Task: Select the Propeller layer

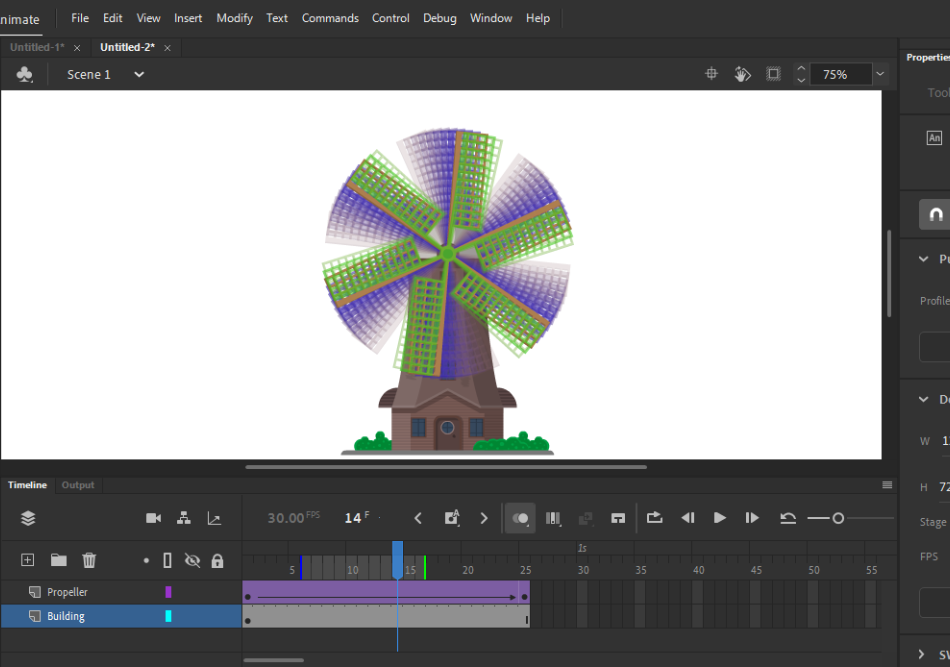Action: pyautogui.click(x=121, y=592)
